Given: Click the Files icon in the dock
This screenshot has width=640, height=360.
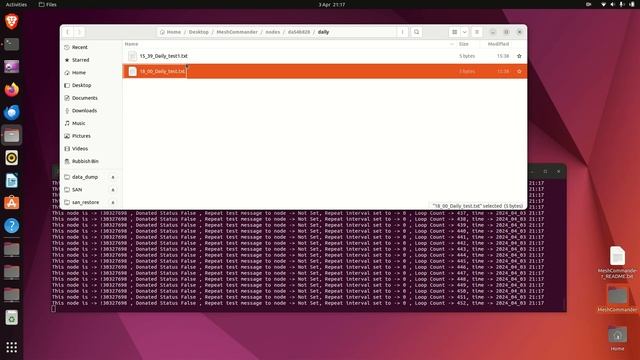Looking at the screenshot, I should (x=11, y=135).
